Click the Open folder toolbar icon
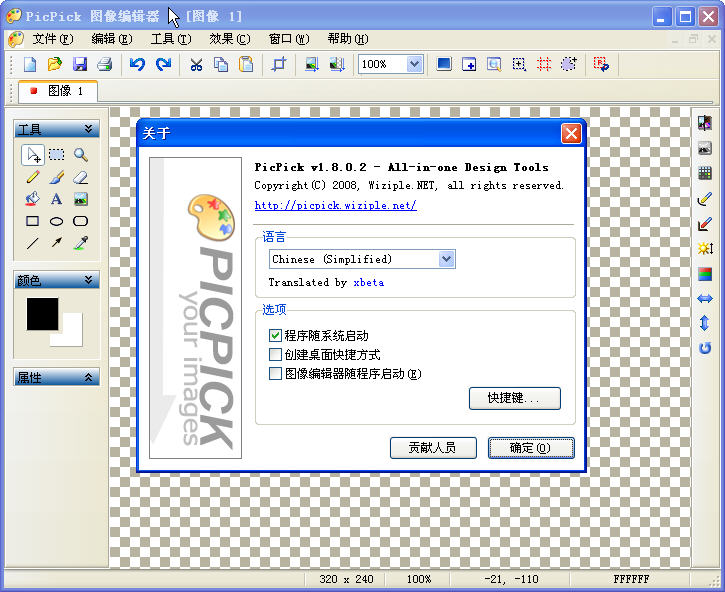Viewport: 725px width, 592px height. click(x=55, y=64)
